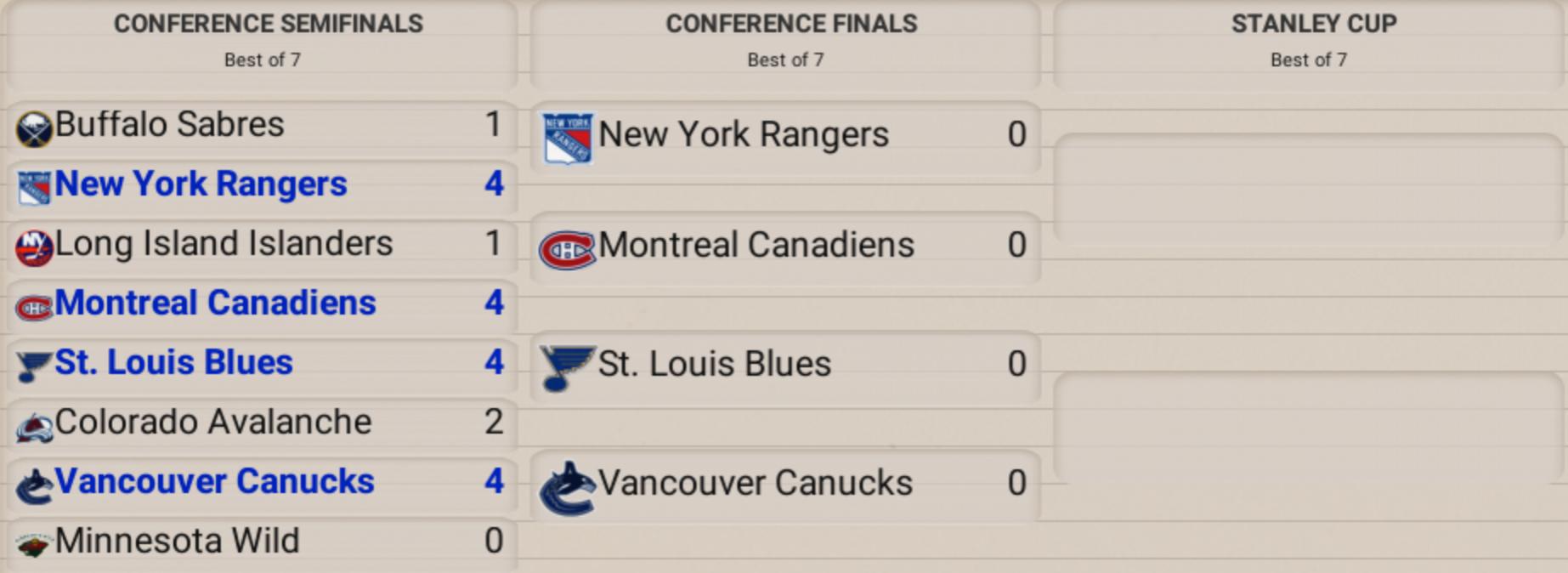Select the Stanley Cup column header

[1313, 24]
